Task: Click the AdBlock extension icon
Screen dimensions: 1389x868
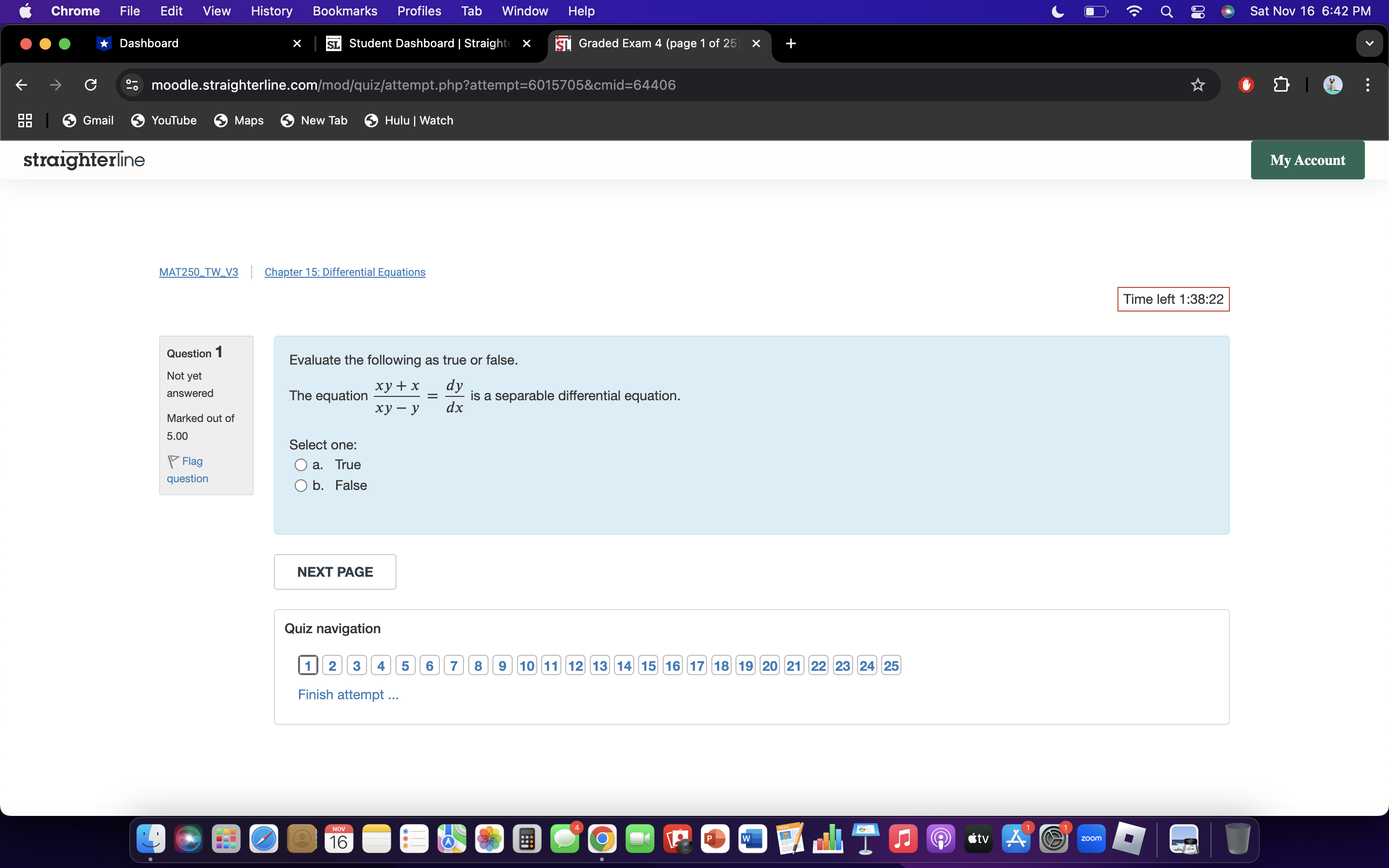Action: tap(1245, 84)
